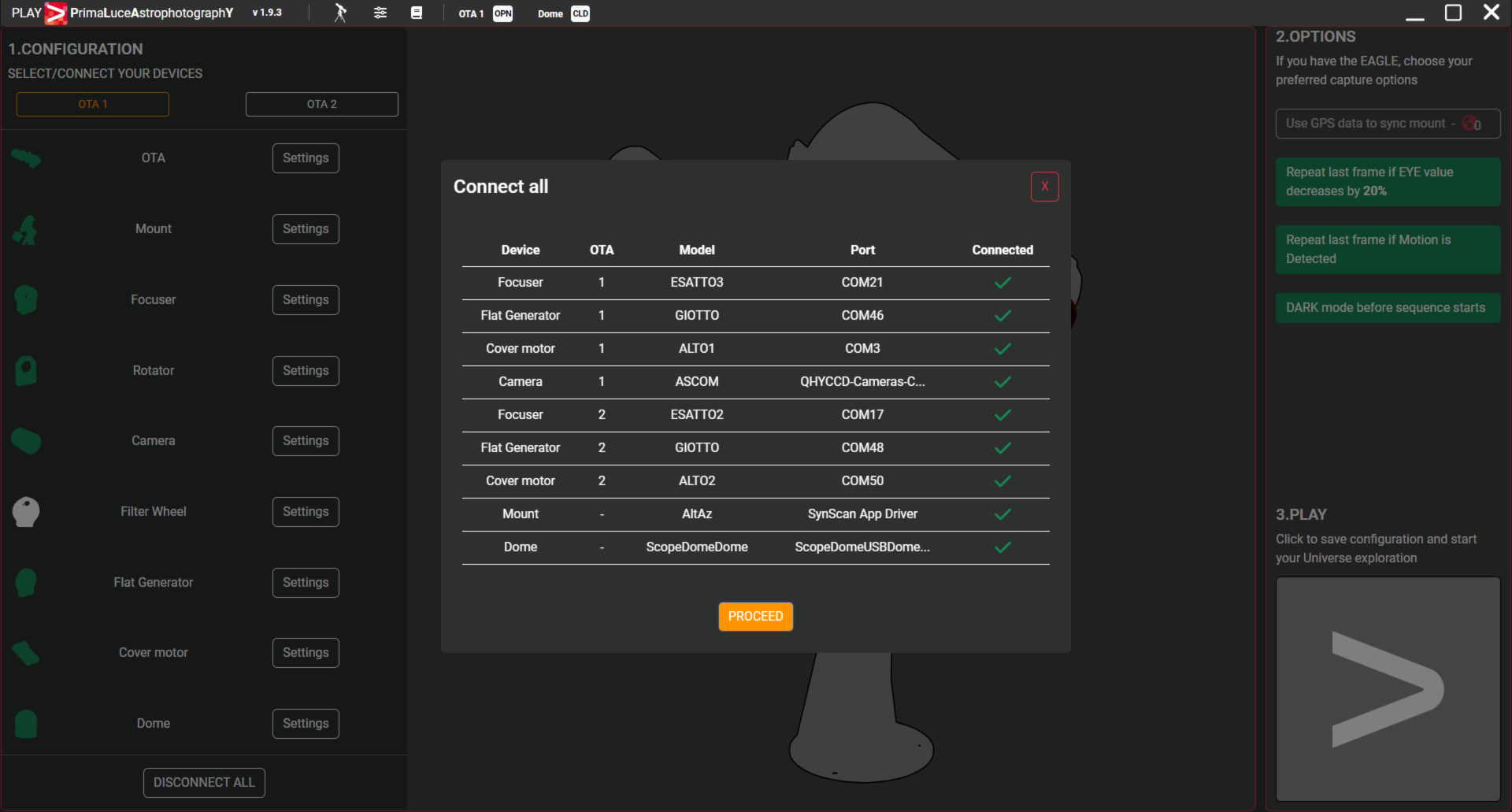
Task: Click the OTA telescope icon in the sidebar
Action: (26, 158)
